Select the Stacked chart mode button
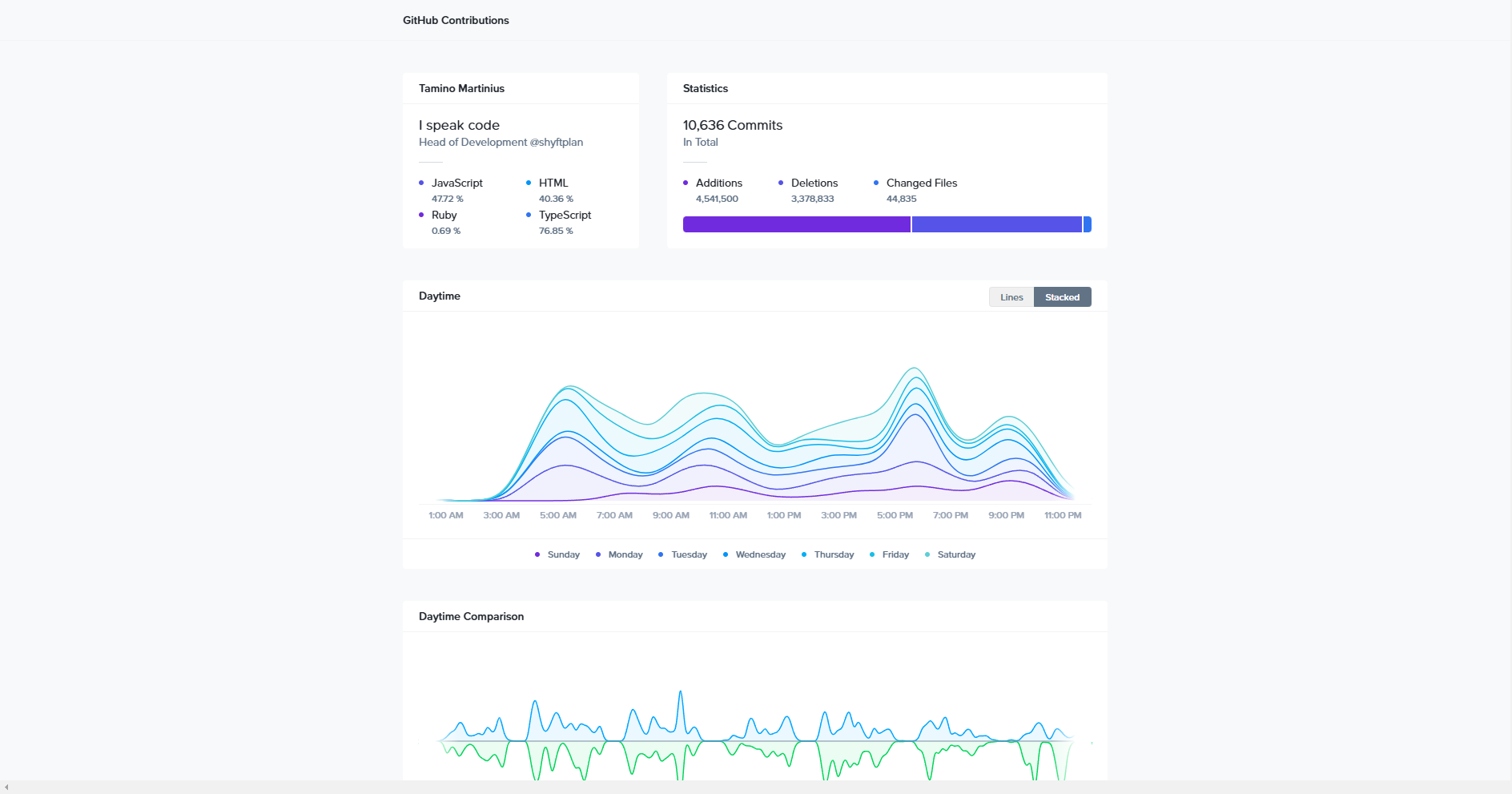The width and height of the screenshot is (1512, 794). [x=1062, y=297]
